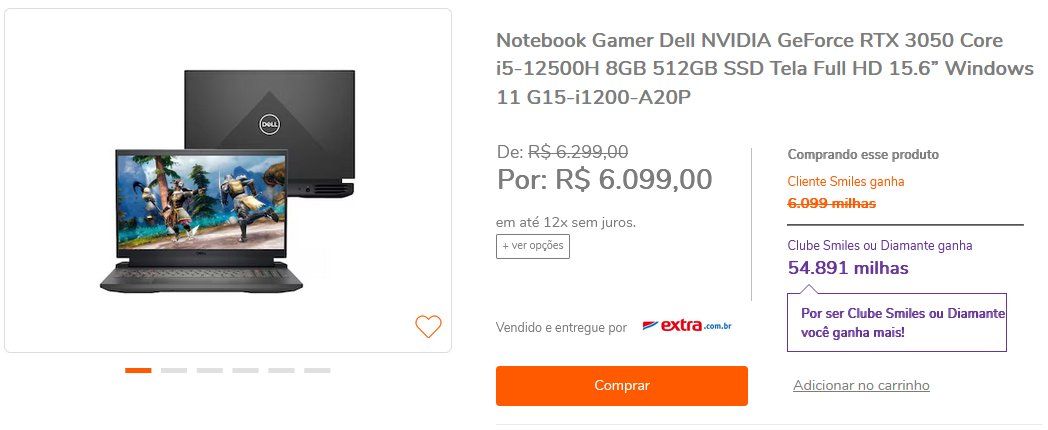Click the product title Notebook Gamer Dell
This screenshot has height=430, width=1048.
tap(765, 69)
